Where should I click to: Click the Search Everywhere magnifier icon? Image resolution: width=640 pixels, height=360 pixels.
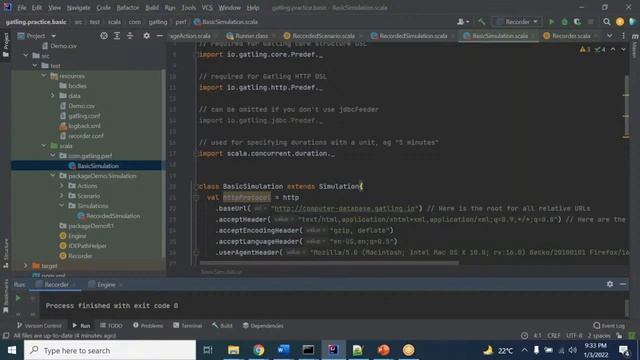pyautogui.click(x=607, y=22)
